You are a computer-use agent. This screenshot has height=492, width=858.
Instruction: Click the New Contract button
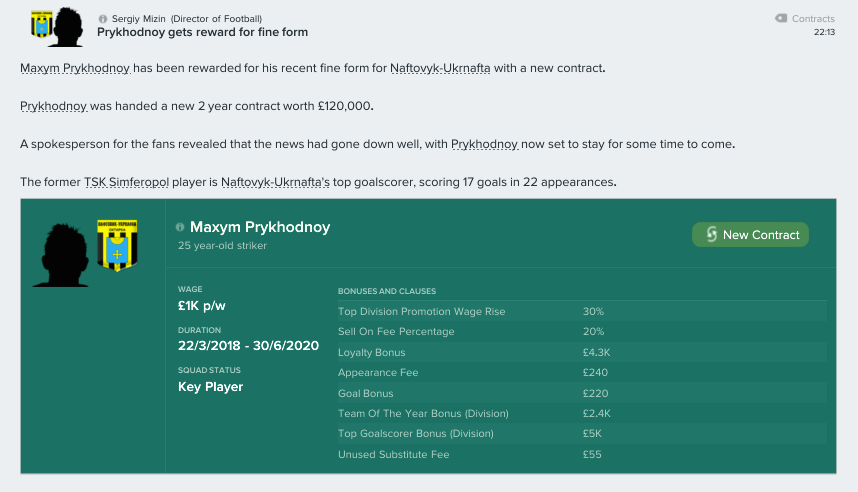750,234
